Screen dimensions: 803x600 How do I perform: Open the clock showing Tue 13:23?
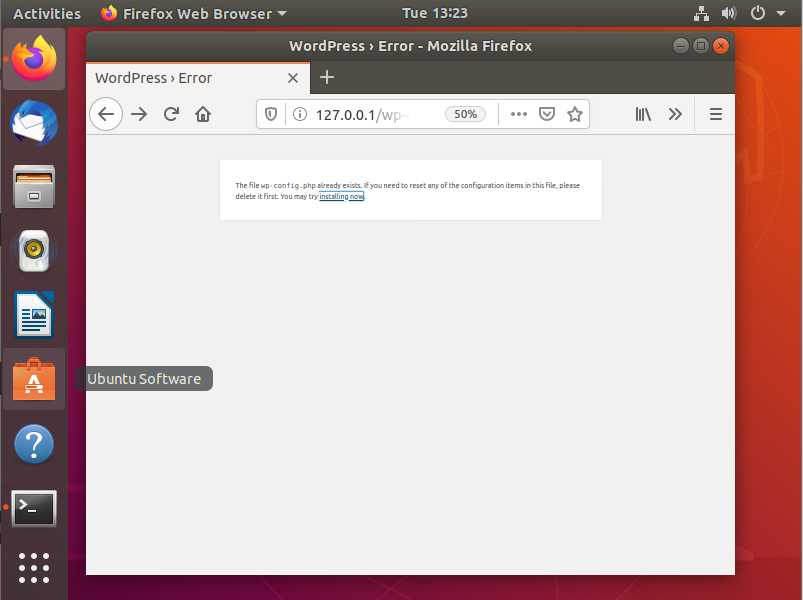click(x=435, y=13)
